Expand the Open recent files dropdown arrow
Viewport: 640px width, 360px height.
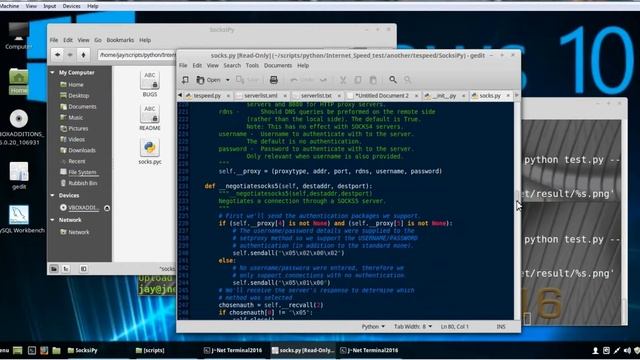coord(228,80)
